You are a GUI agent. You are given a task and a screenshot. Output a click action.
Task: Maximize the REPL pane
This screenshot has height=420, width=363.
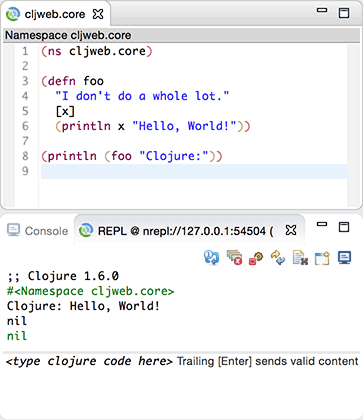(344, 227)
